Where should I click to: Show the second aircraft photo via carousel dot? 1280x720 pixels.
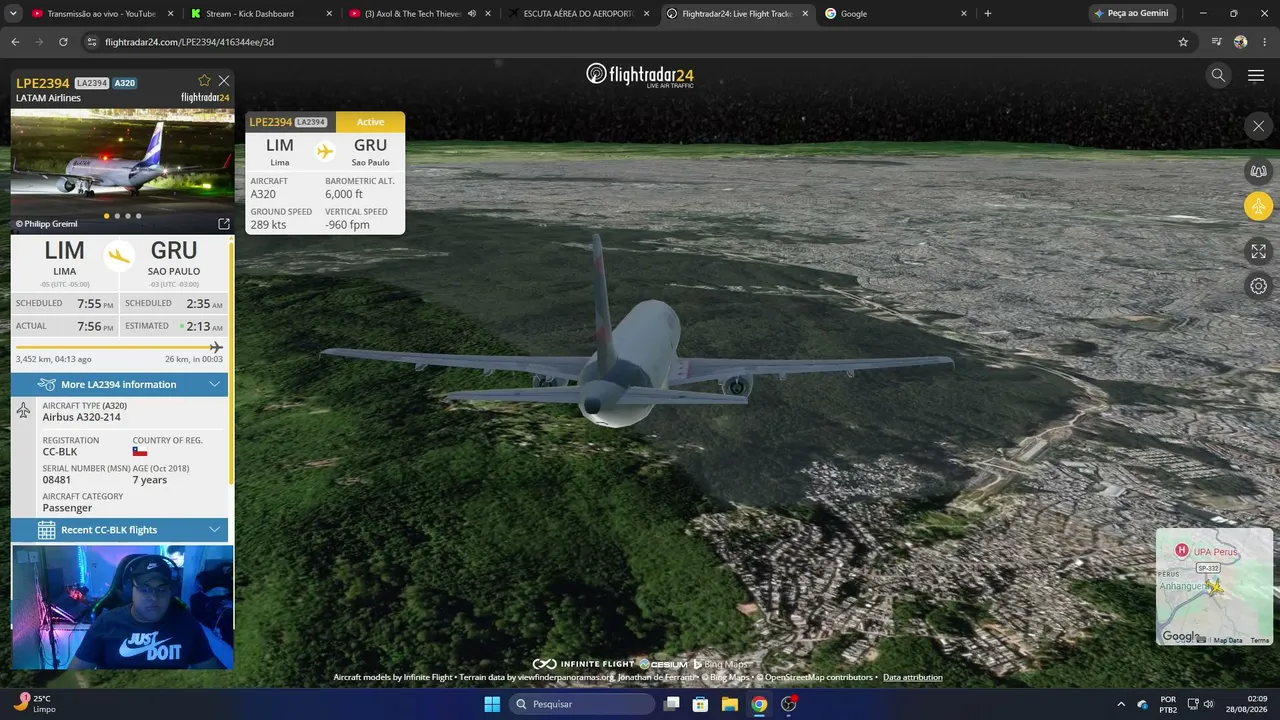click(x=117, y=216)
